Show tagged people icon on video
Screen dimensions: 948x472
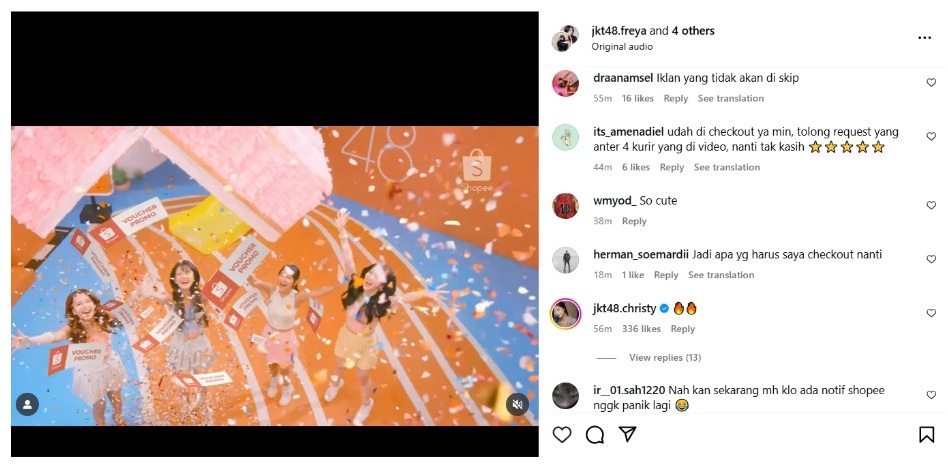coord(27,404)
